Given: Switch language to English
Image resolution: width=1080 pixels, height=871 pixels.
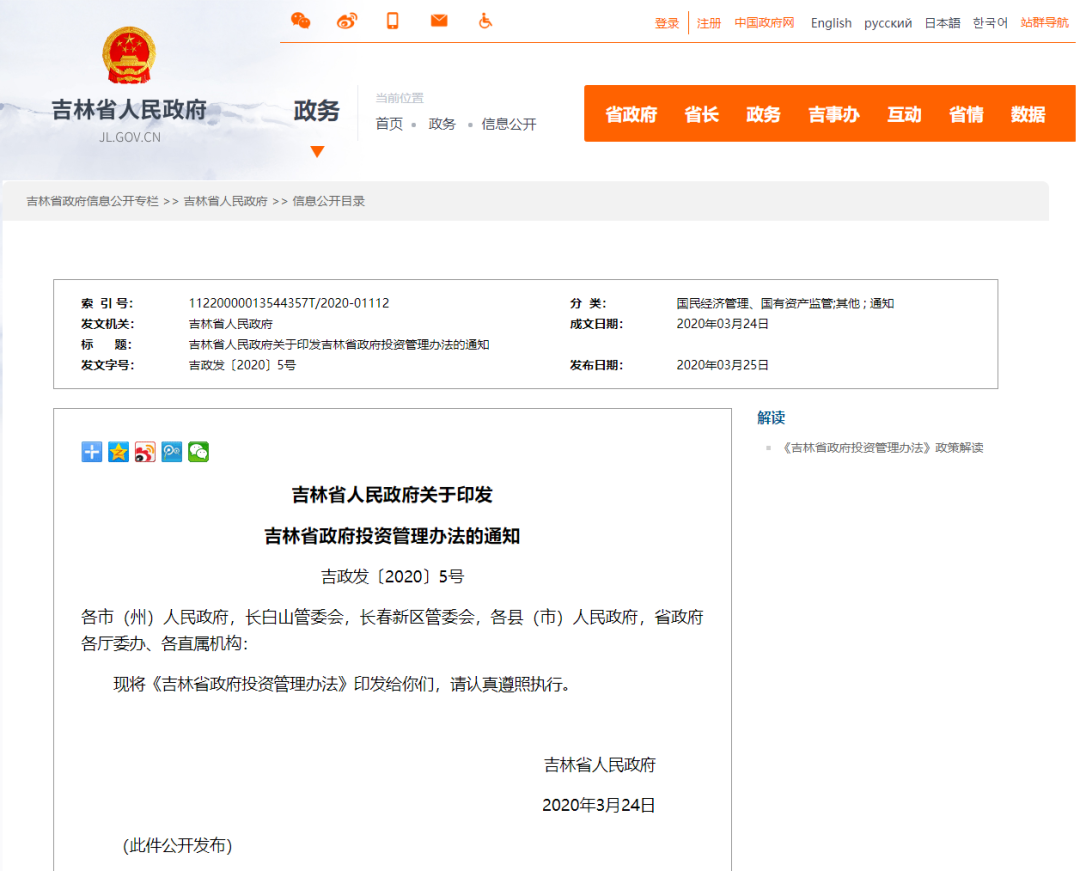Looking at the screenshot, I should pyautogui.click(x=831, y=23).
